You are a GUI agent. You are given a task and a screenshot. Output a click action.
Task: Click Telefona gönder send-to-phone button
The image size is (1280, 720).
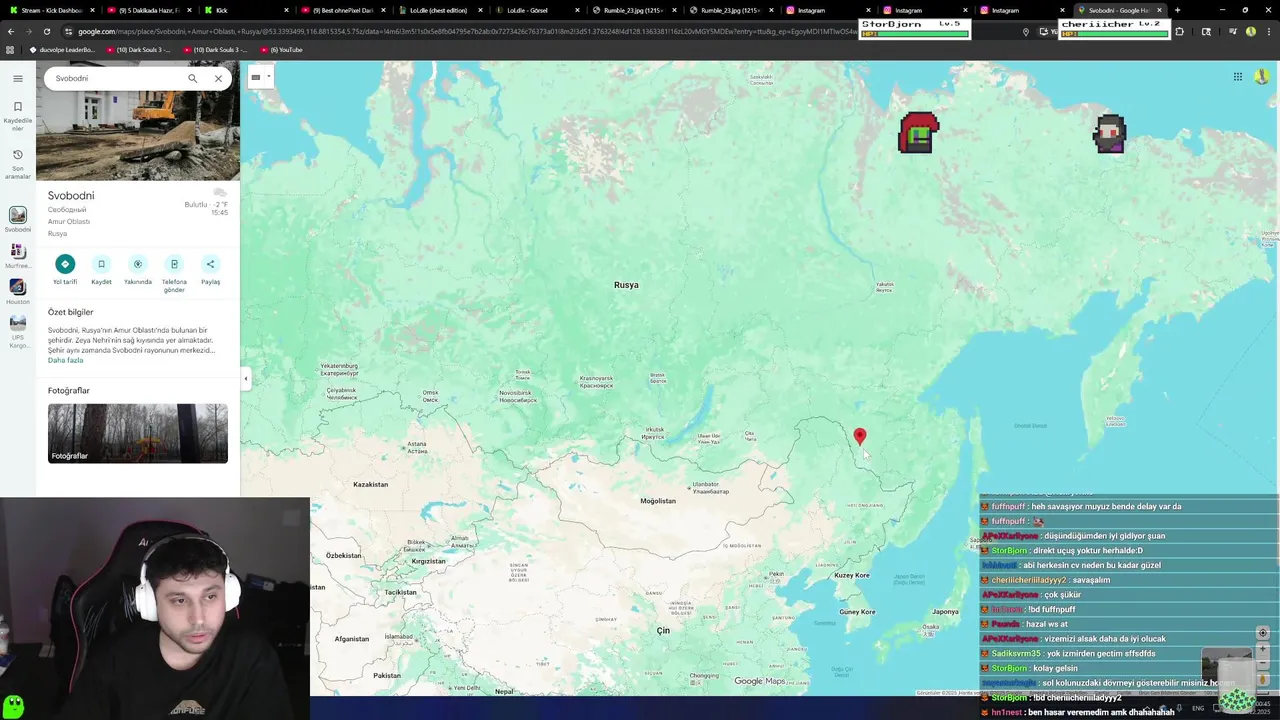pos(174,273)
